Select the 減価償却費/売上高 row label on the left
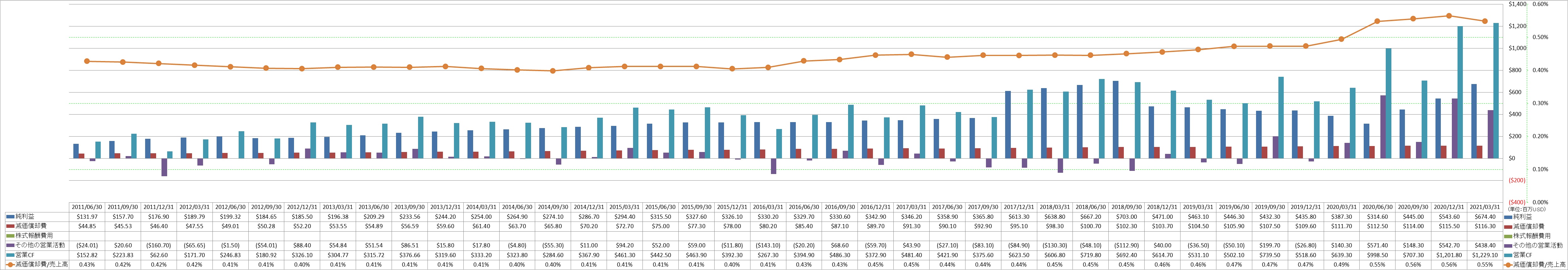The width and height of the screenshot is (1568, 270). pyautogui.click(x=42, y=265)
